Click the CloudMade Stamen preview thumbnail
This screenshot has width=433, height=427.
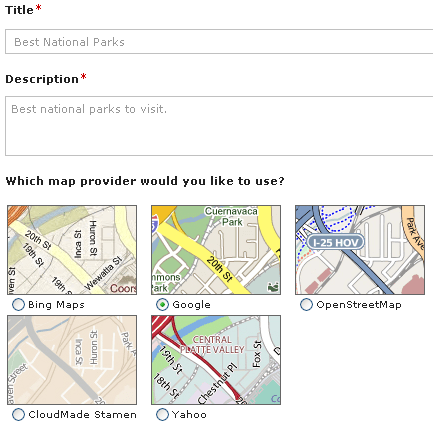tap(72, 360)
